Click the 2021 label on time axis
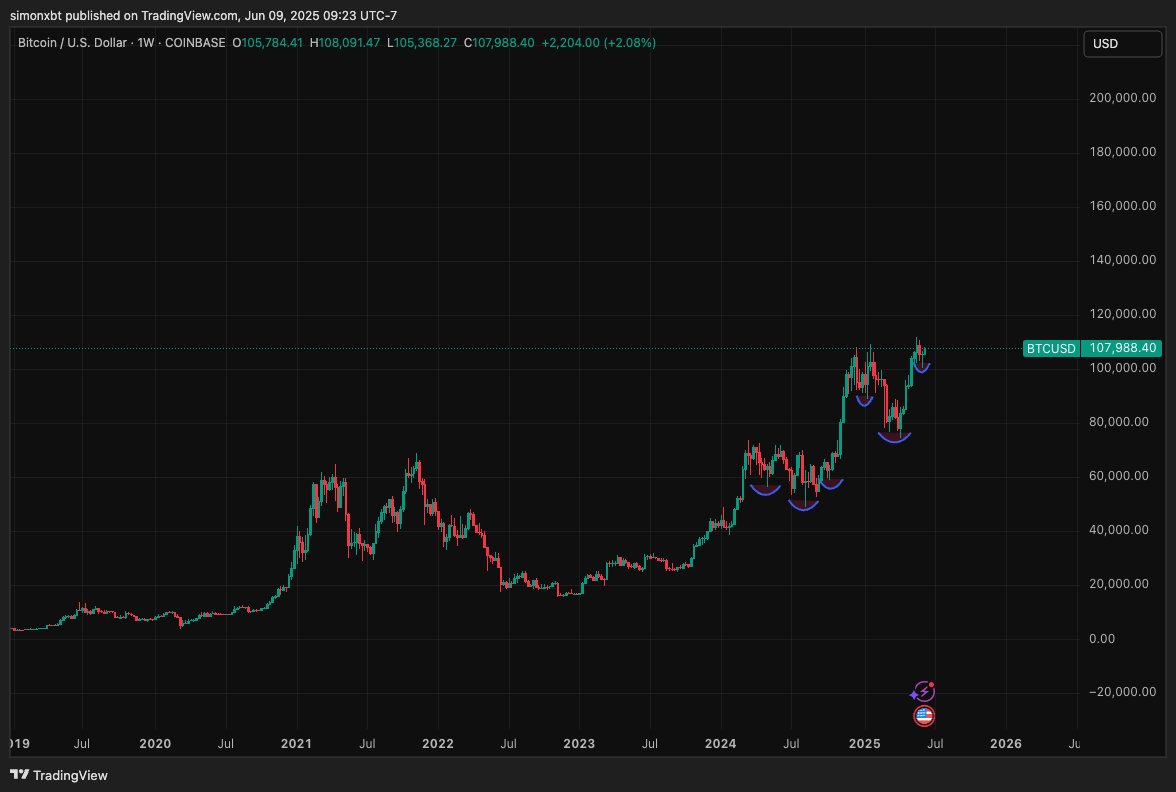The image size is (1176, 792). pyautogui.click(x=296, y=744)
